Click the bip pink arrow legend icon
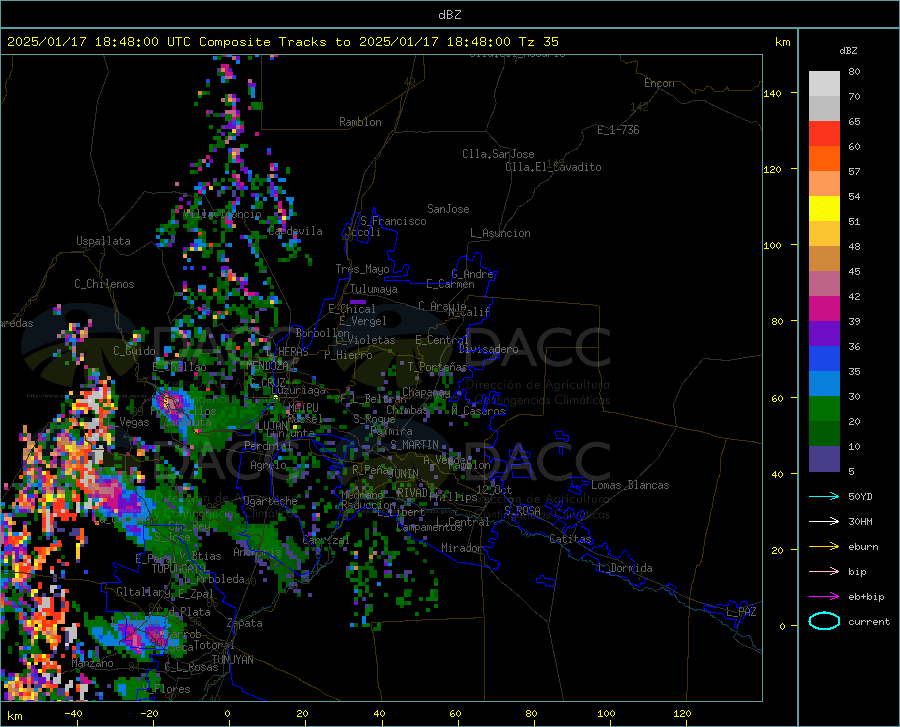The image size is (900, 727). 824,572
